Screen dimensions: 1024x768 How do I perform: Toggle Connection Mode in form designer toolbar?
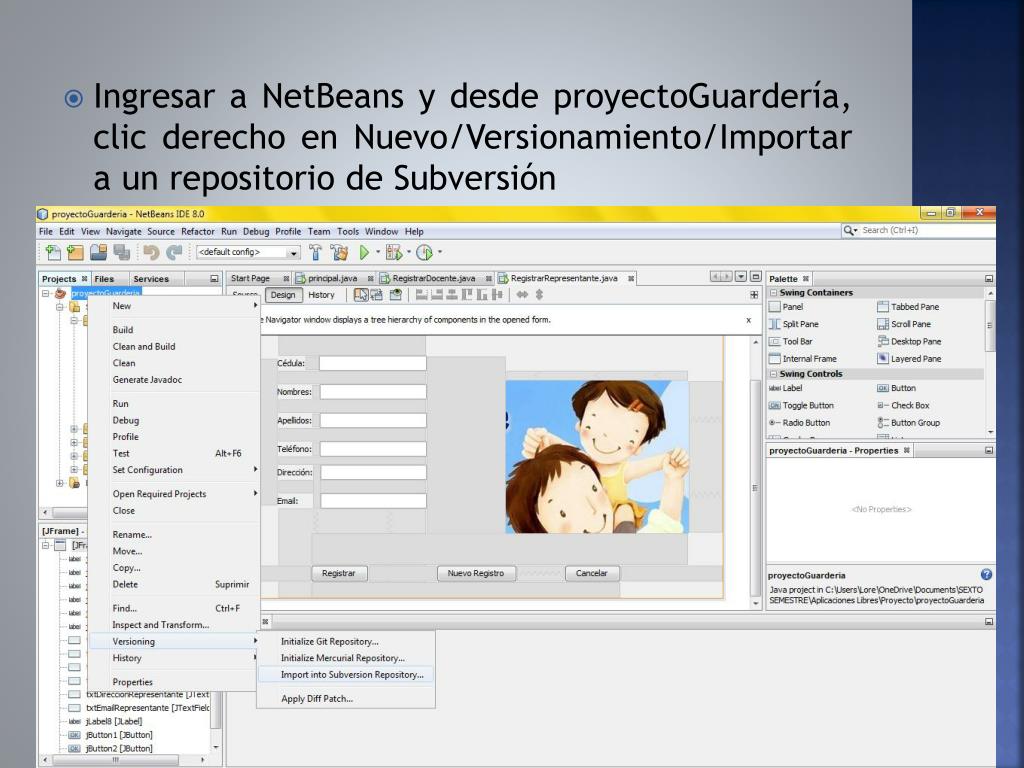[x=377, y=295]
